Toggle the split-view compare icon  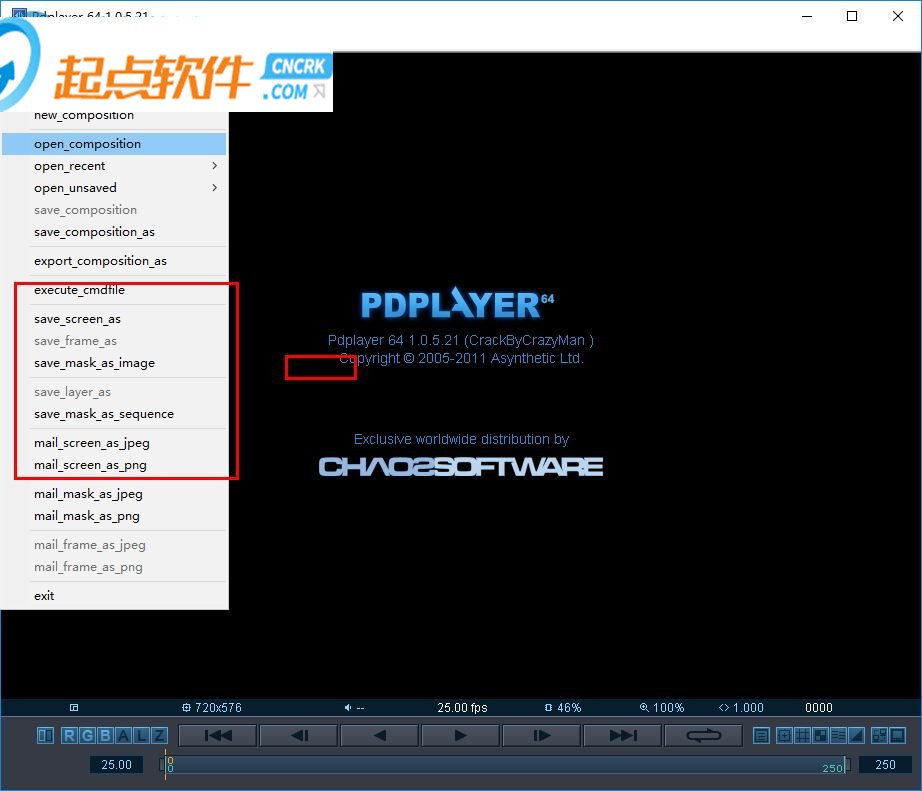45,736
